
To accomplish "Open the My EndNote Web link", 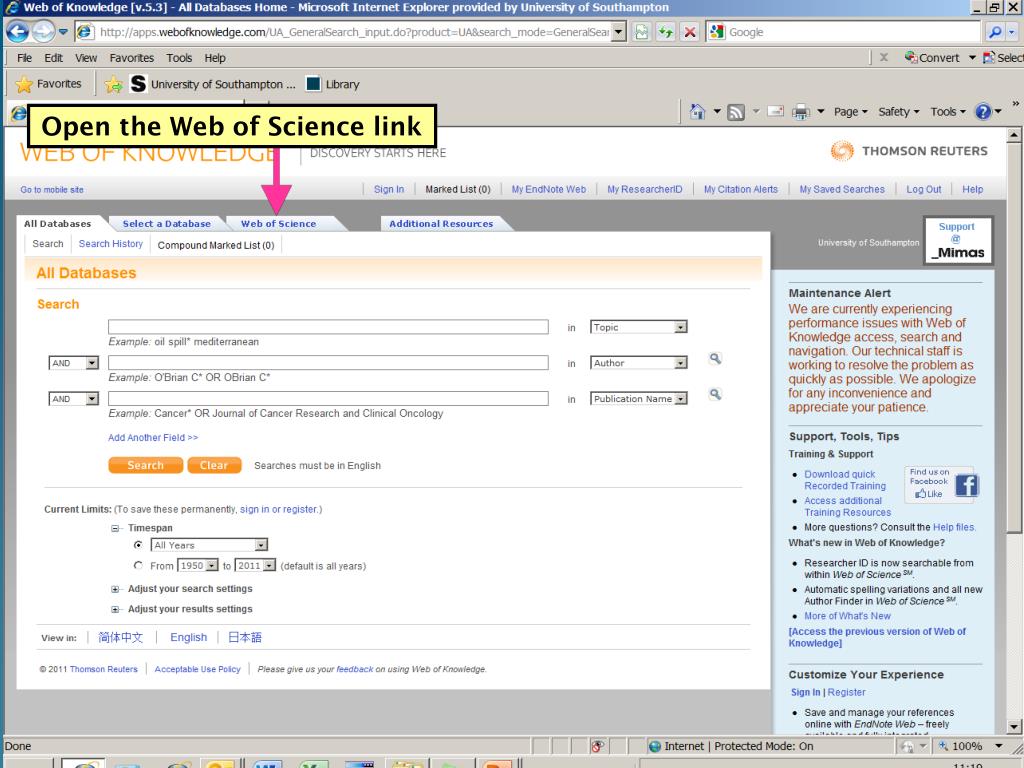I will pos(549,189).
